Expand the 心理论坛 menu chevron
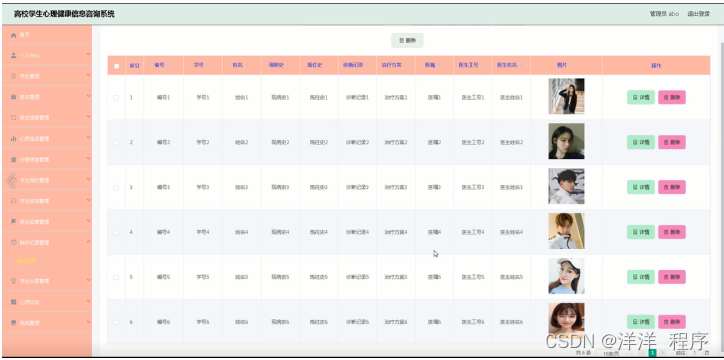The height and width of the screenshot is (360, 724). pos(88,301)
